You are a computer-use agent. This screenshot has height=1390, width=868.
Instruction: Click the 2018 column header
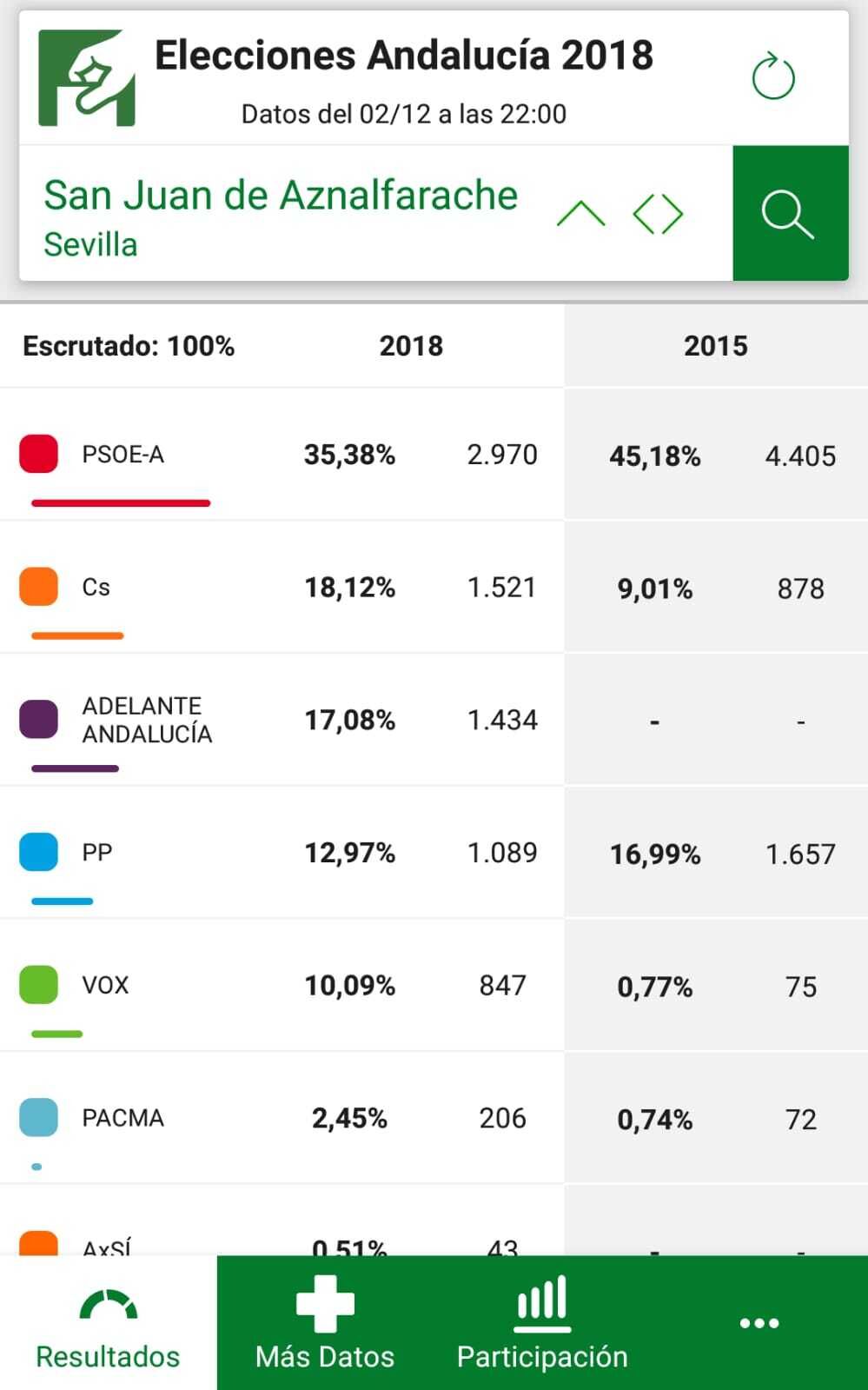[411, 346]
